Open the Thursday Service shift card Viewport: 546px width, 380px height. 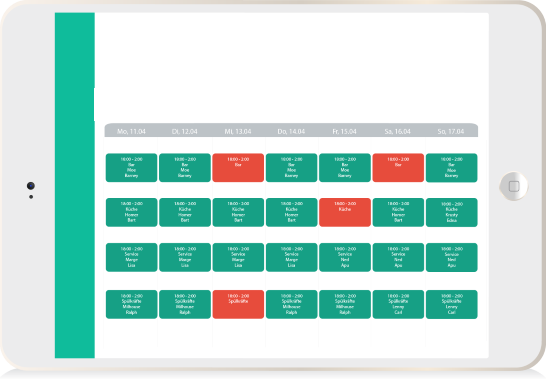pos(291,257)
